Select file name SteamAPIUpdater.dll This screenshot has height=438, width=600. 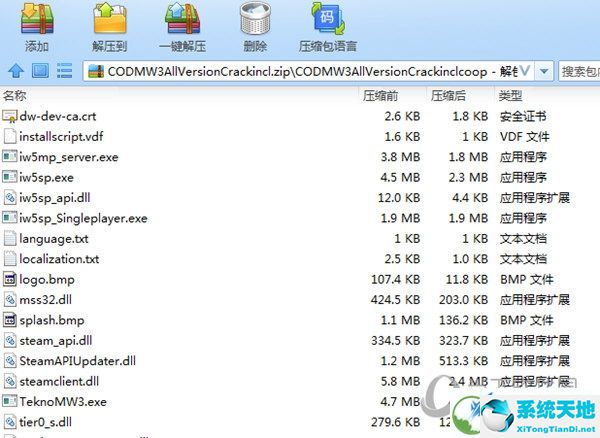coord(78,361)
